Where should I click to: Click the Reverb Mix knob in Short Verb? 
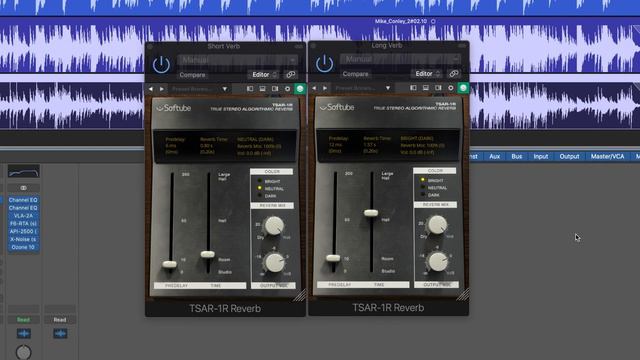pos(274,225)
